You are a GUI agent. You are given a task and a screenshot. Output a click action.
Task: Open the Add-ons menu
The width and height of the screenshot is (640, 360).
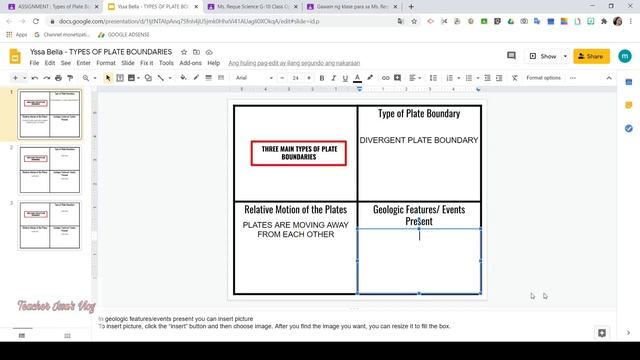click(191, 63)
